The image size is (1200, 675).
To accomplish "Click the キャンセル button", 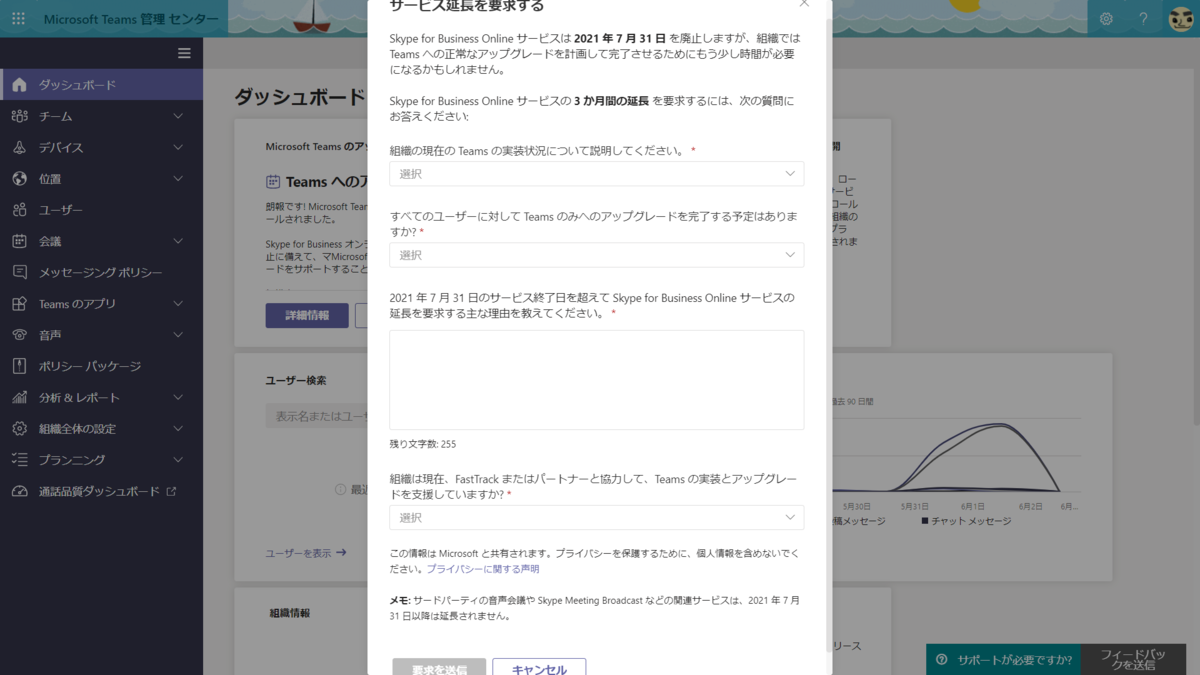I will (539, 667).
